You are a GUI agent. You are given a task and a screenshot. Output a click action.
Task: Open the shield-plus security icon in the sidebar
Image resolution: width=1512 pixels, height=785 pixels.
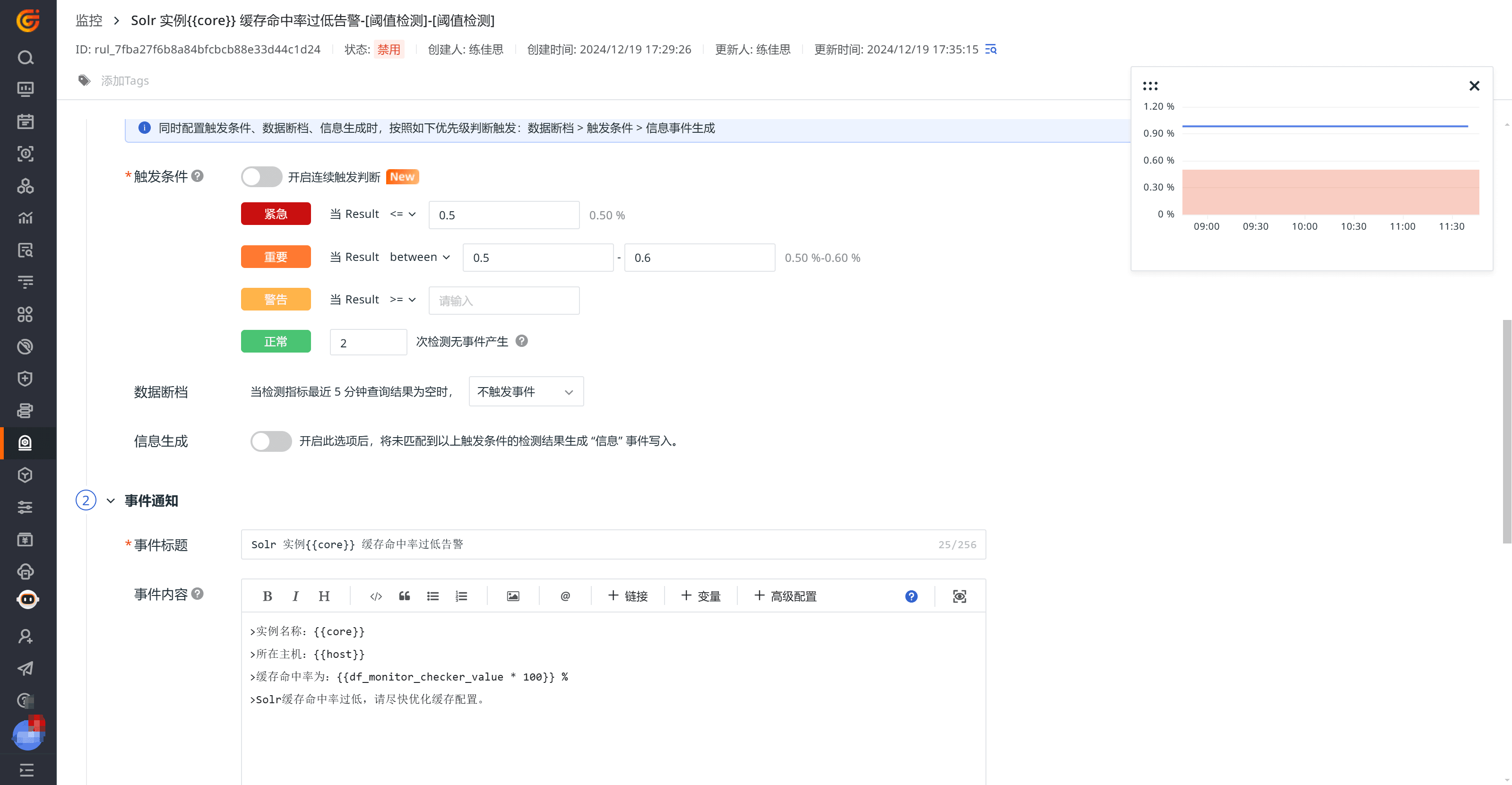coord(25,379)
